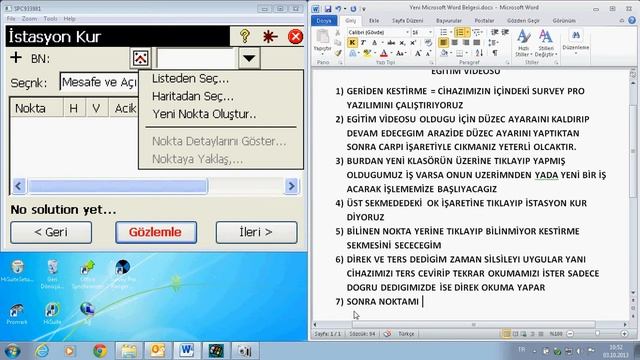Viewport: 640px width, 360px height.
Task: Open Stilleri Değiştir dropdown
Action: [x=546, y=42]
